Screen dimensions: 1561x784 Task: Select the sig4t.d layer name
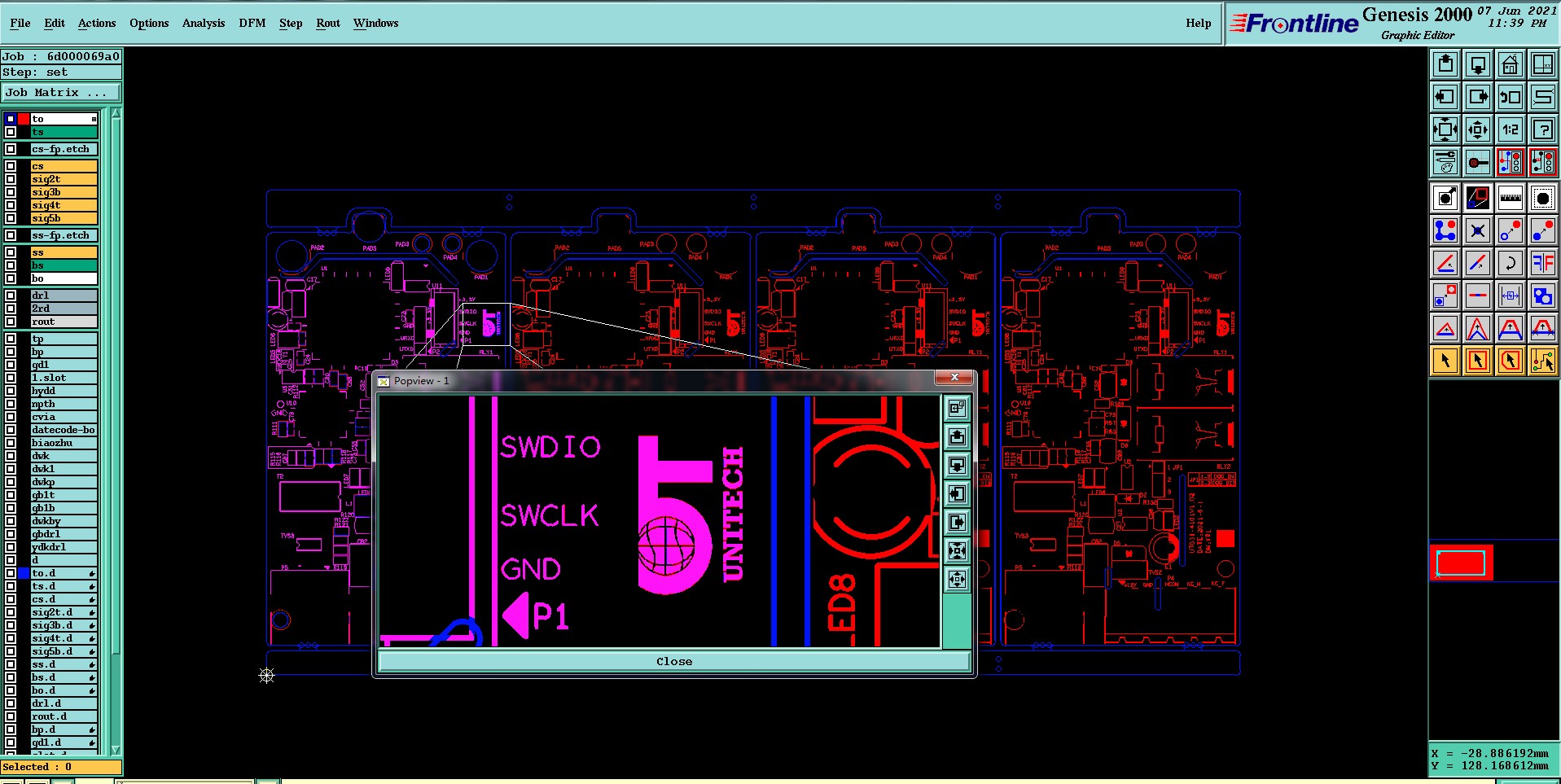(x=64, y=638)
